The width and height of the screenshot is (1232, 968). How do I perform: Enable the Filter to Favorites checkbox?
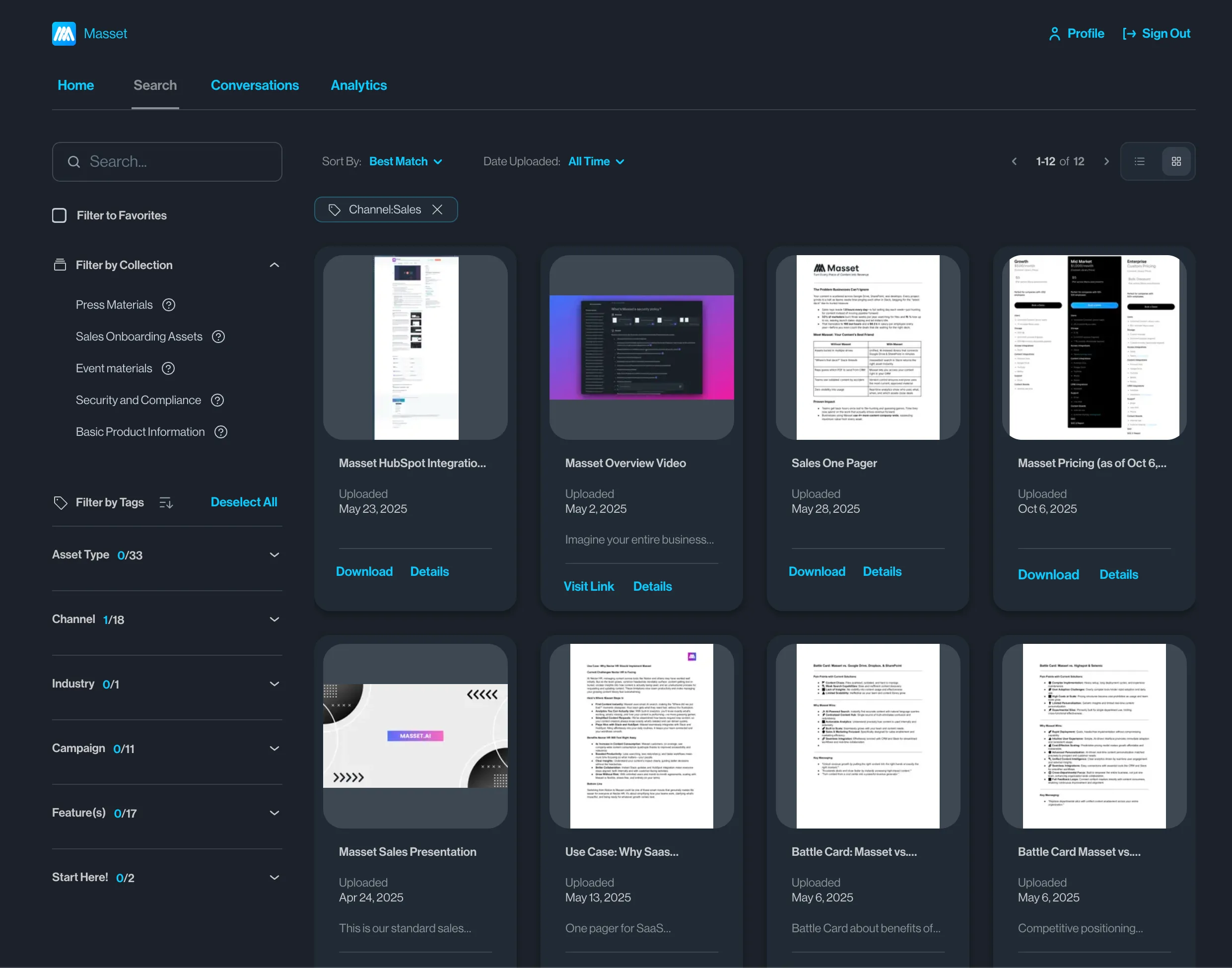coord(60,215)
